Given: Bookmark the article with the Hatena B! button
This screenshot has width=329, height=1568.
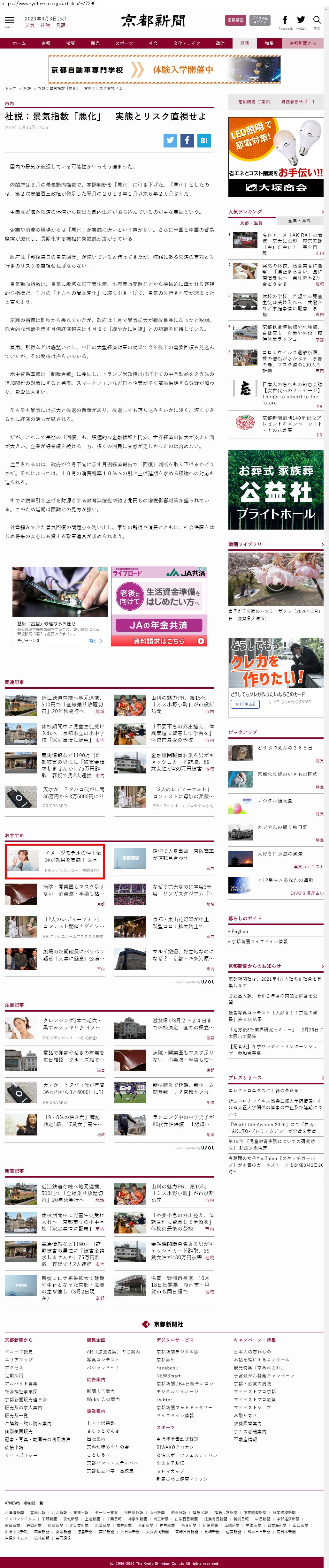Looking at the screenshot, I should point(203,140).
